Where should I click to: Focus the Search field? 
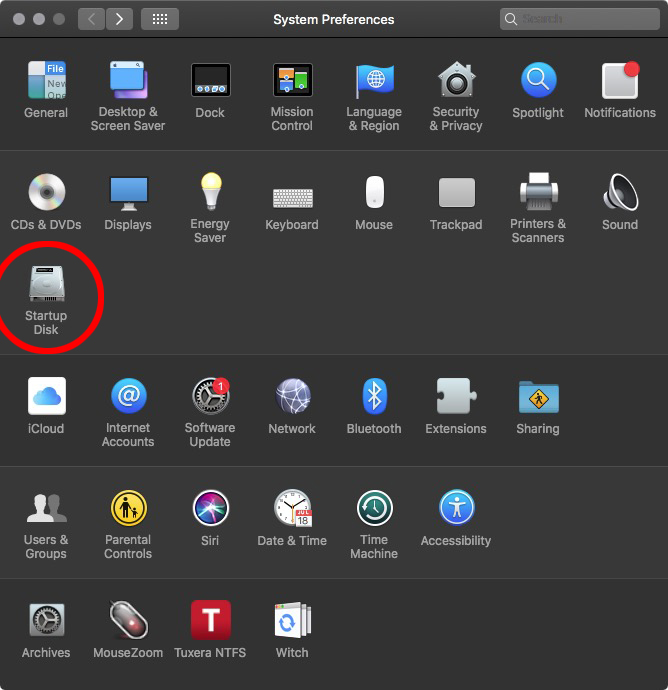coord(580,19)
